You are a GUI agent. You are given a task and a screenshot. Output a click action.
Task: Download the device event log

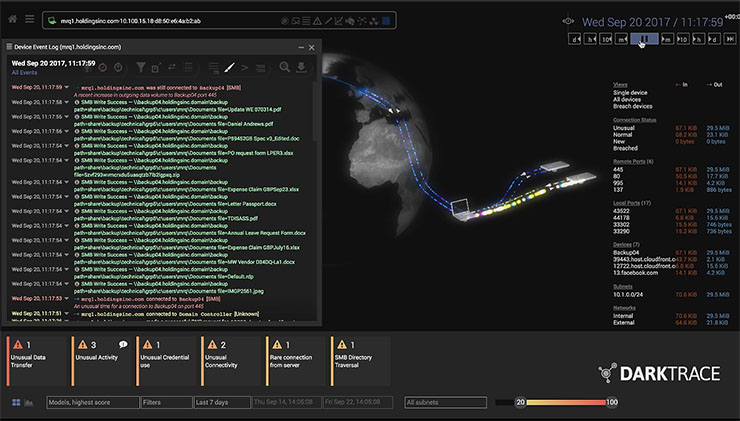pos(300,67)
